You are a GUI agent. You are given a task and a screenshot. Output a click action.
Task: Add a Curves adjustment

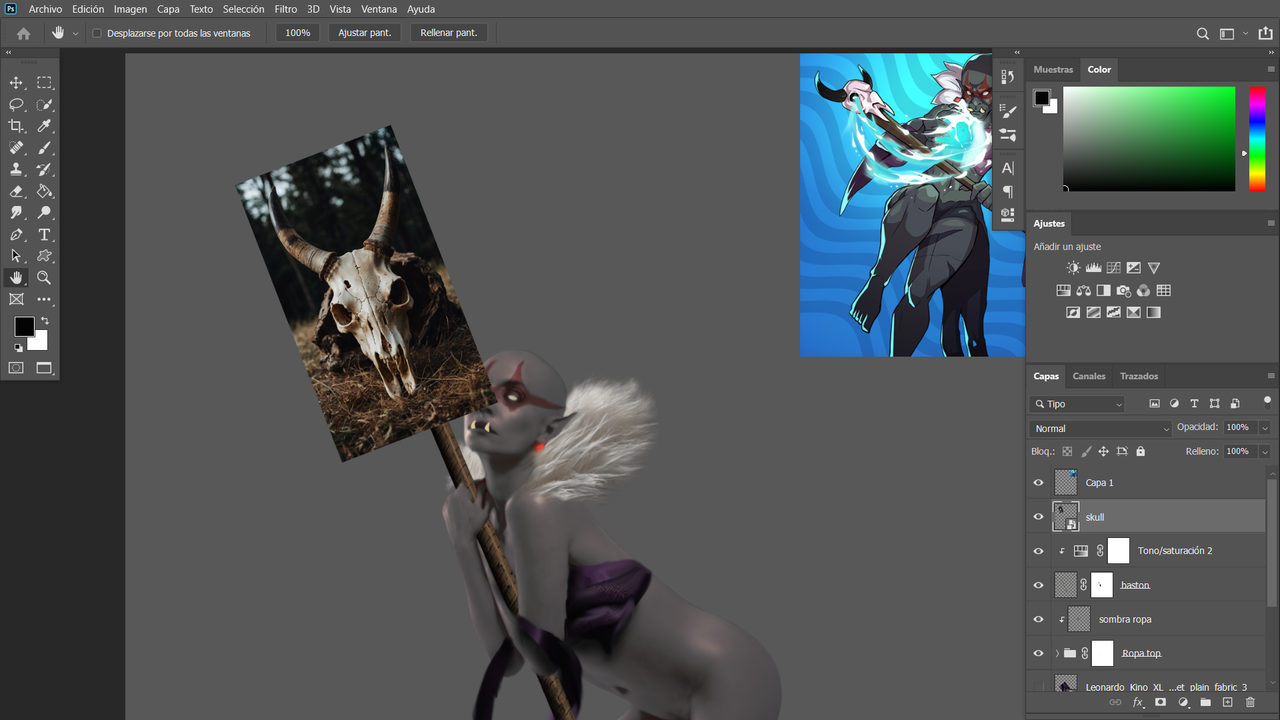1113,268
